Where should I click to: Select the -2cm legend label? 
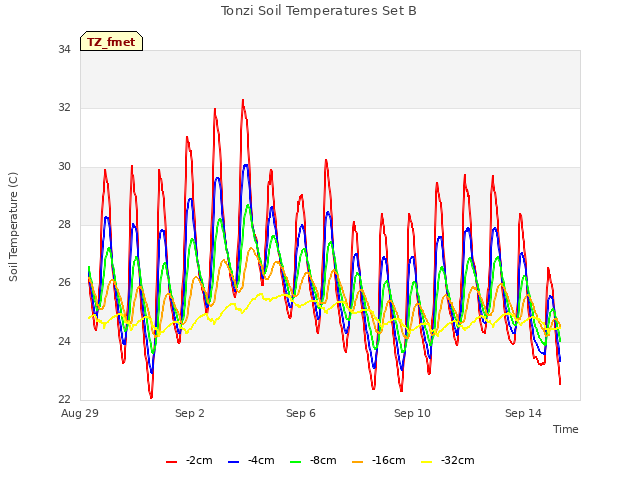click(x=199, y=460)
